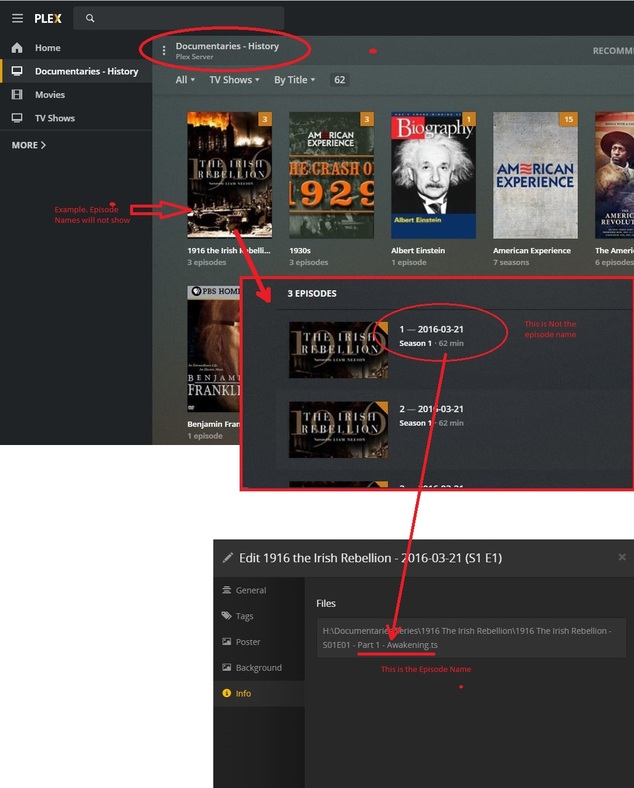
Task: Click episode title 2 — 2016-03-21
Action: pos(432,409)
